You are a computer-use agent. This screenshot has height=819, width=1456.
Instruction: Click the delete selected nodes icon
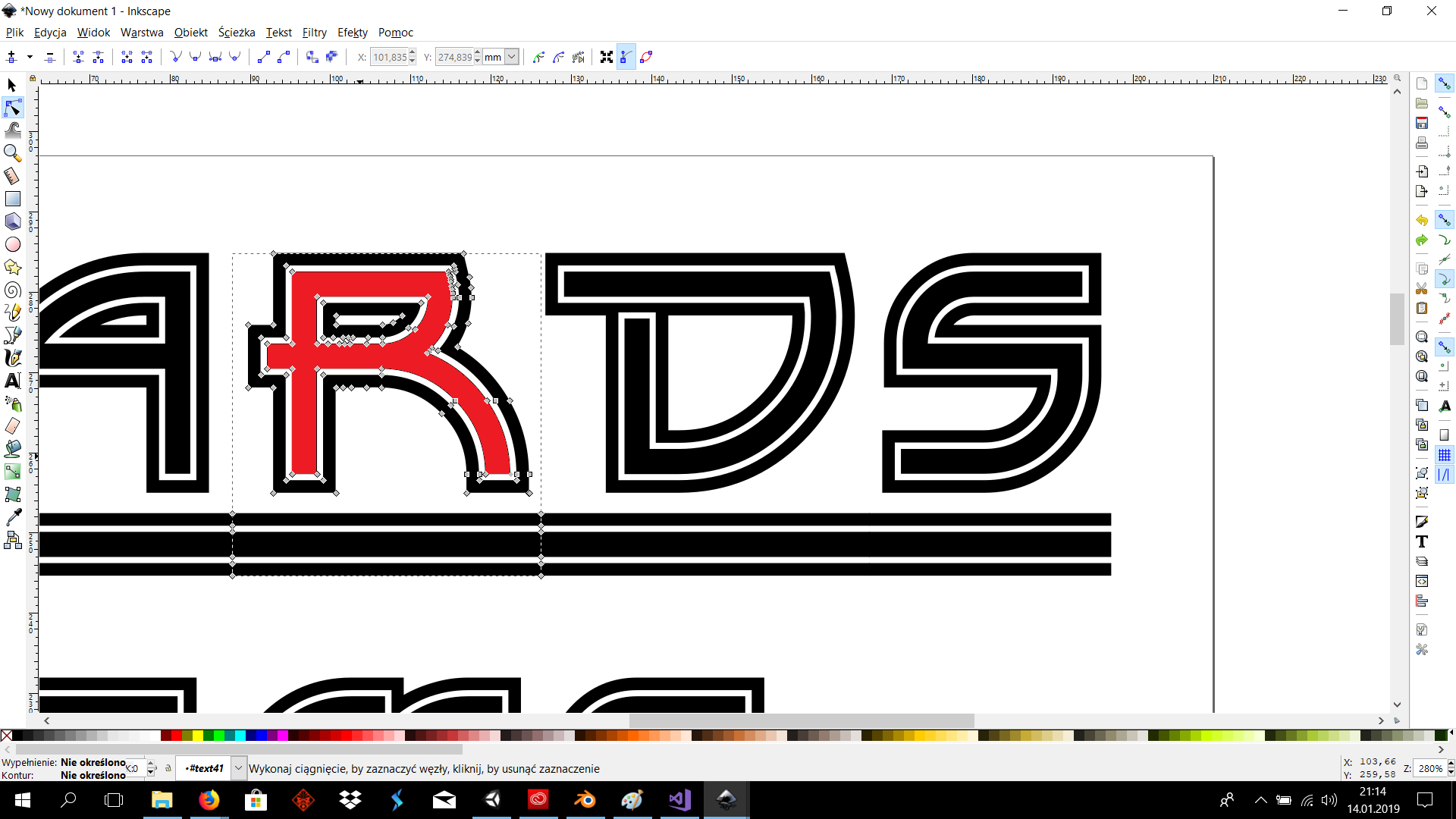point(50,57)
